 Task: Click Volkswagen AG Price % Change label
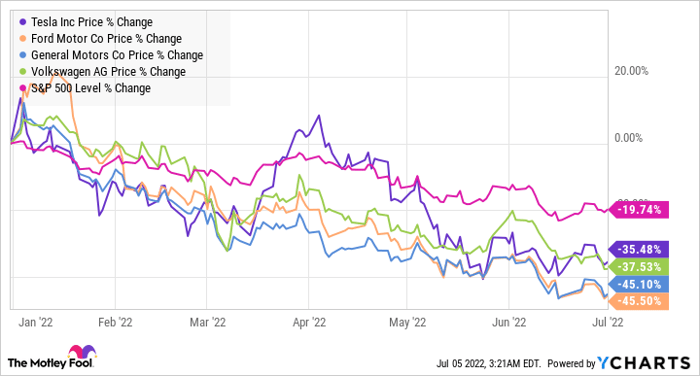(108, 72)
